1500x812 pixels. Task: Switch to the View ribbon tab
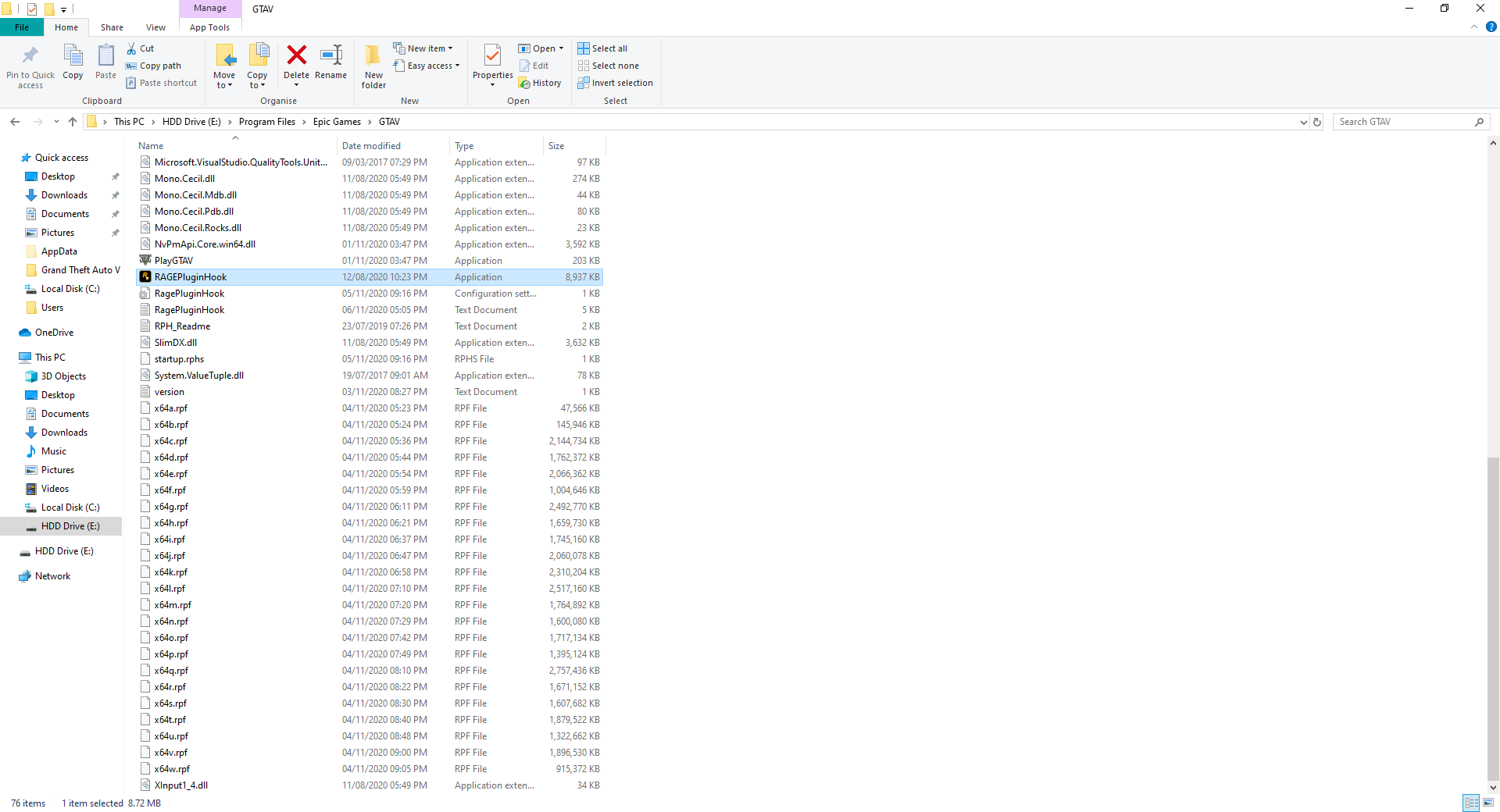(155, 27)
